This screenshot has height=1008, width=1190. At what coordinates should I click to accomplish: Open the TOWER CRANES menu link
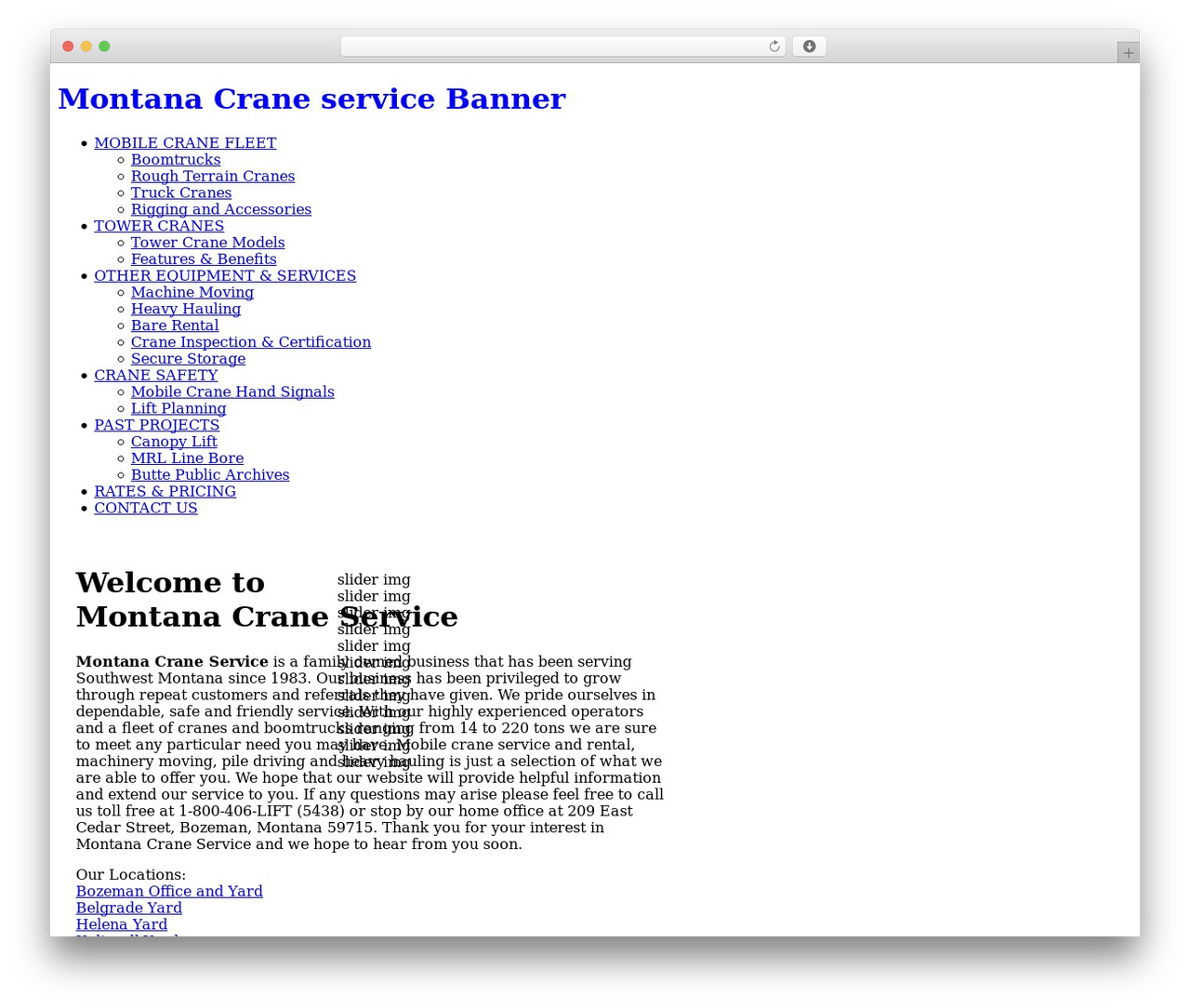pos(159,226)
